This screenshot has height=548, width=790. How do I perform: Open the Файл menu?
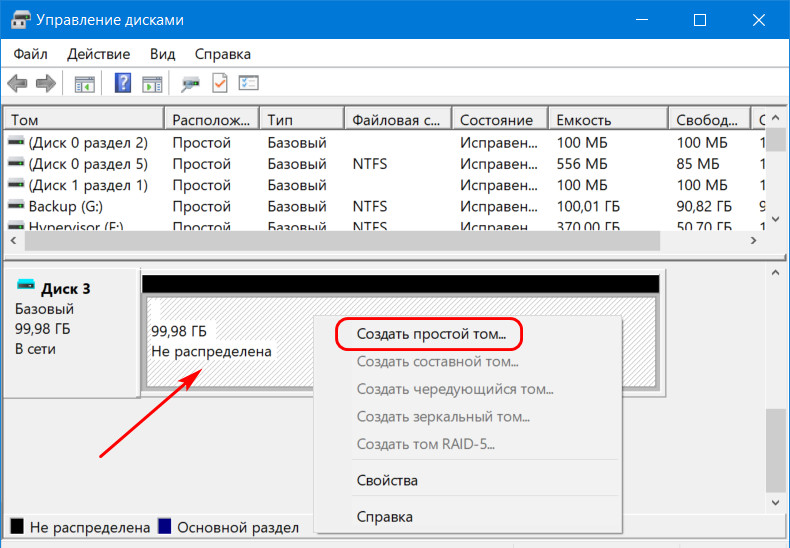[x=30, y=54]
